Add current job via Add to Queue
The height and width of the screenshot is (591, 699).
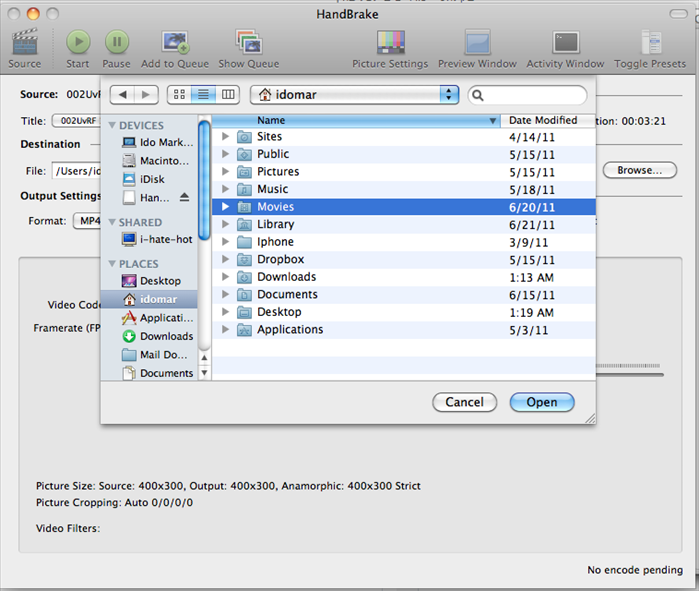click(175, 42)
